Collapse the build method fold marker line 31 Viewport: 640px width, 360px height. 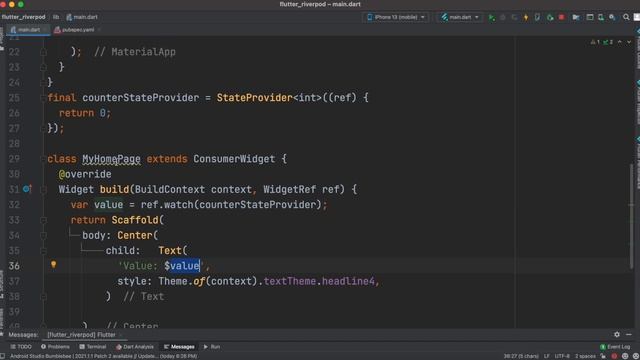click(43, 189)
